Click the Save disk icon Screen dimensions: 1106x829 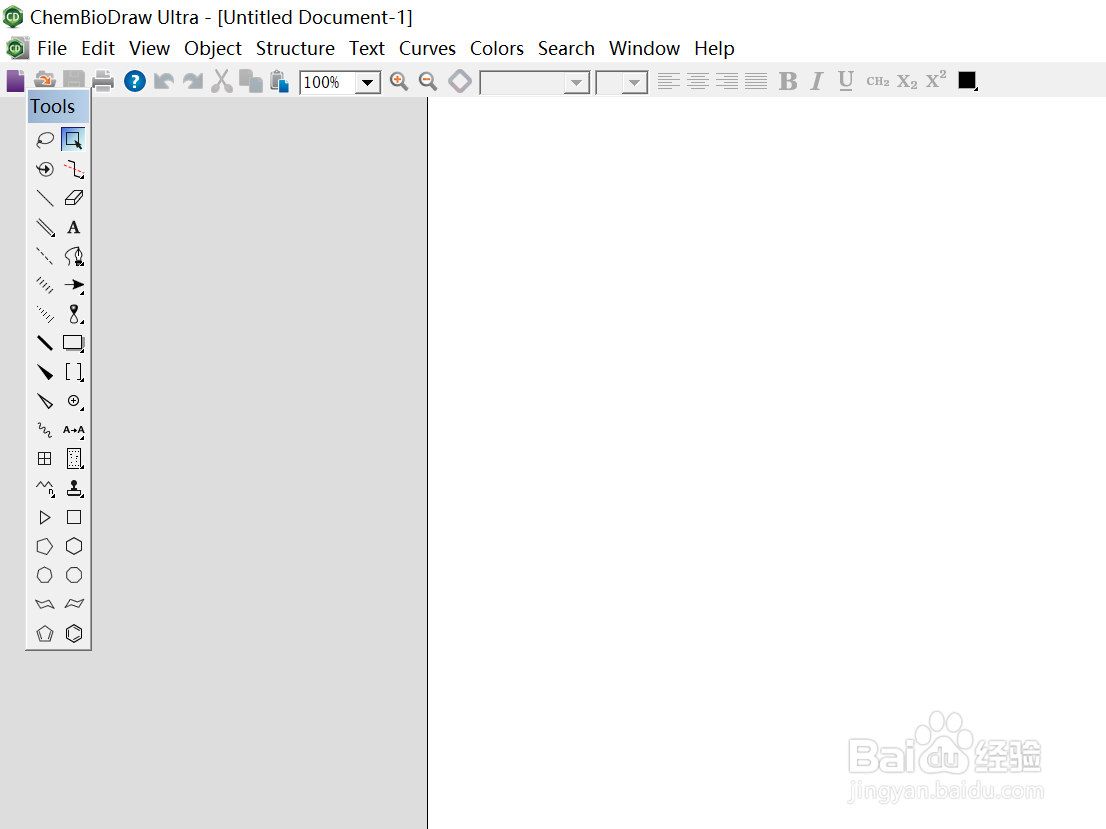[73, 81]
